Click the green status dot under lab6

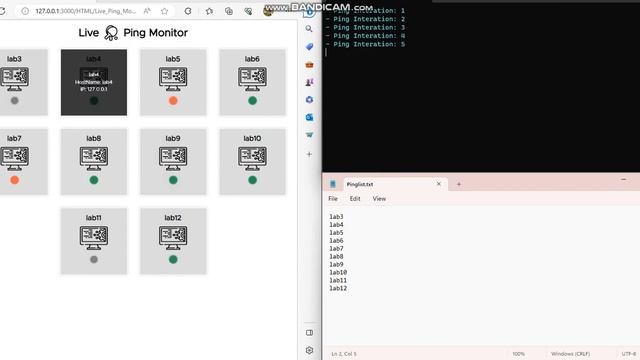[x=252, y=101]
